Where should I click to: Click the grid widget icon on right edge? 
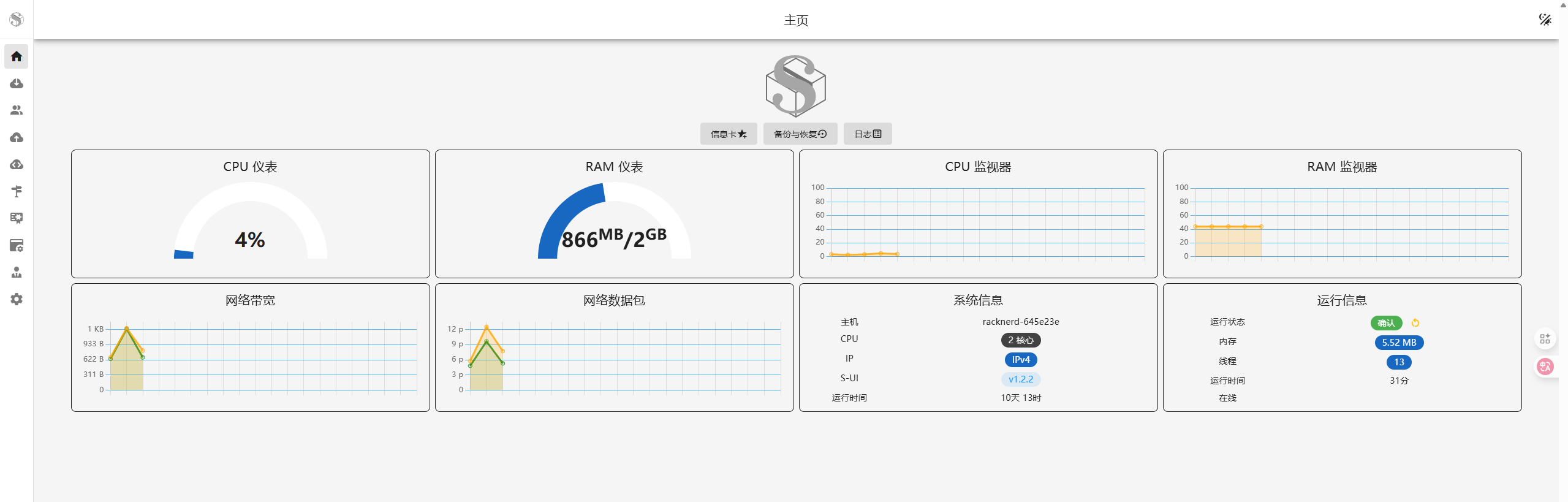(x=1545, y=338)
